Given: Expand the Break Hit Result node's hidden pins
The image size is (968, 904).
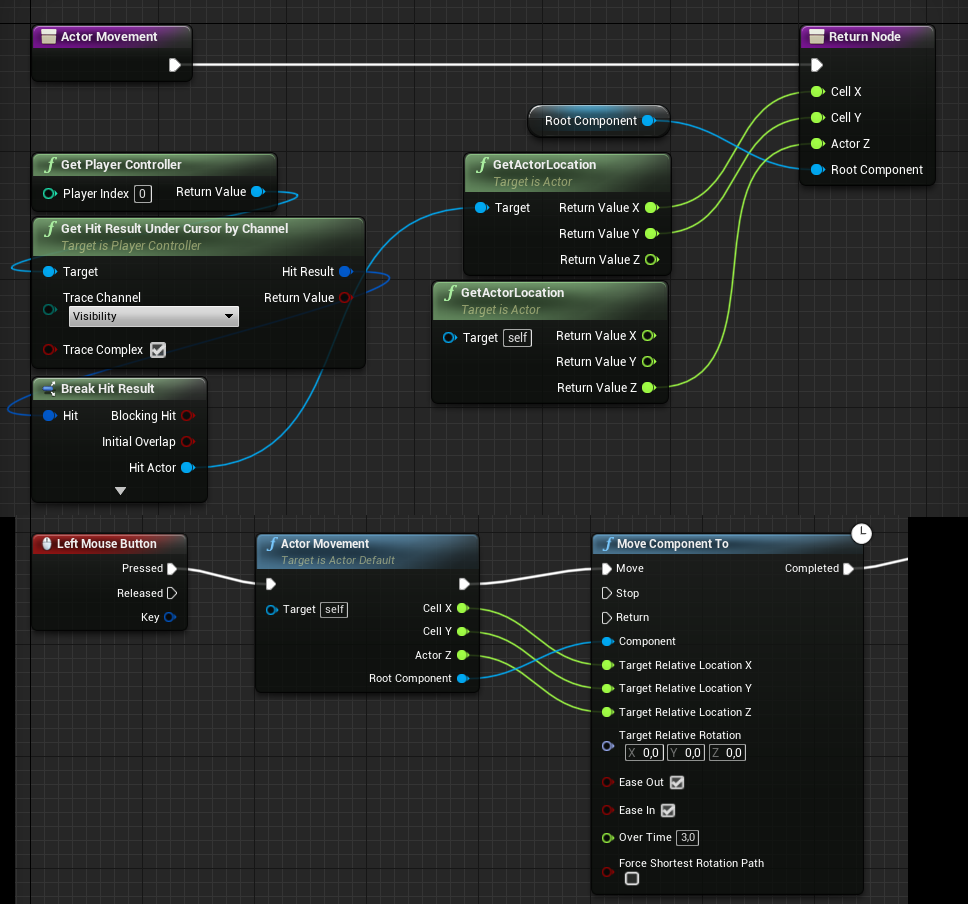Looking at the screenshot, I should 120,491.
